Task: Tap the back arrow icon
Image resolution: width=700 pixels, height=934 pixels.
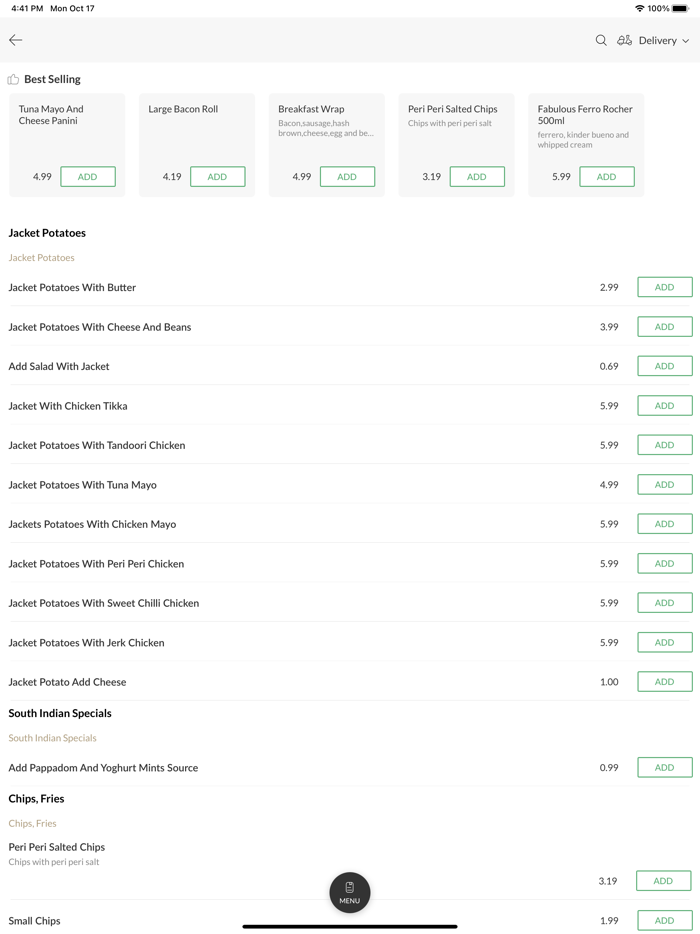Action: 15,40
